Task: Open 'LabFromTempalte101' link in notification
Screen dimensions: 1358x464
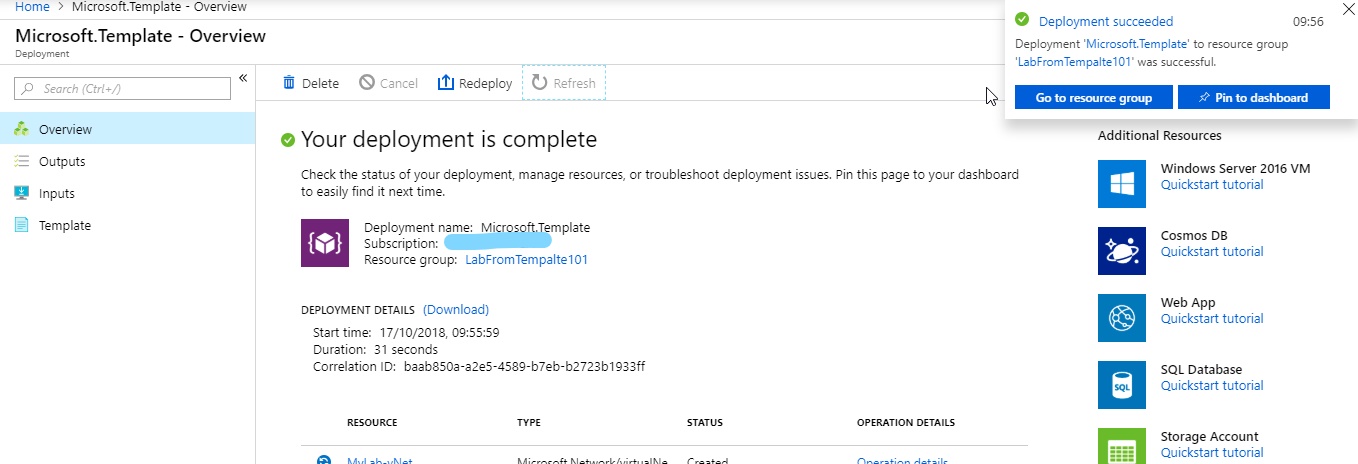Action: [x=1075, y=62]
